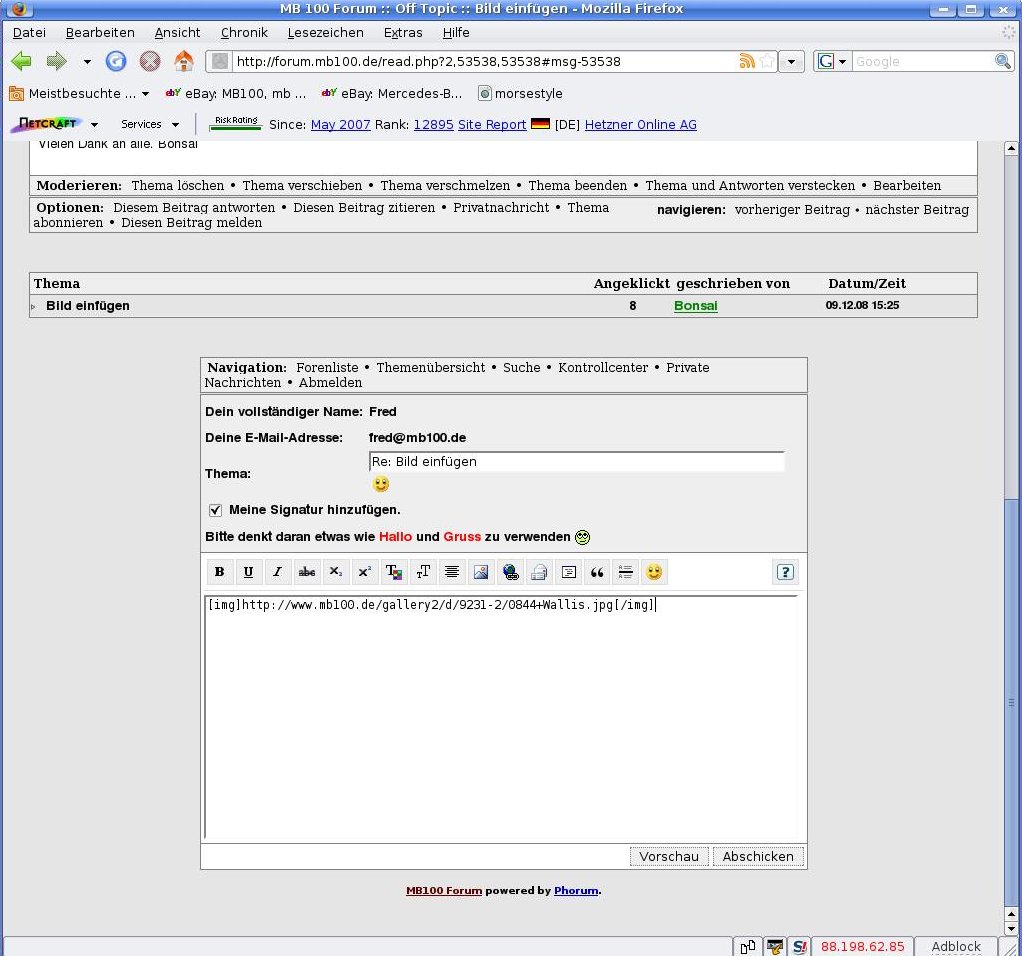Open the Netcraft Services dropdown
This screenshot has height=956, width=1022.
click(x=150, y=124)
